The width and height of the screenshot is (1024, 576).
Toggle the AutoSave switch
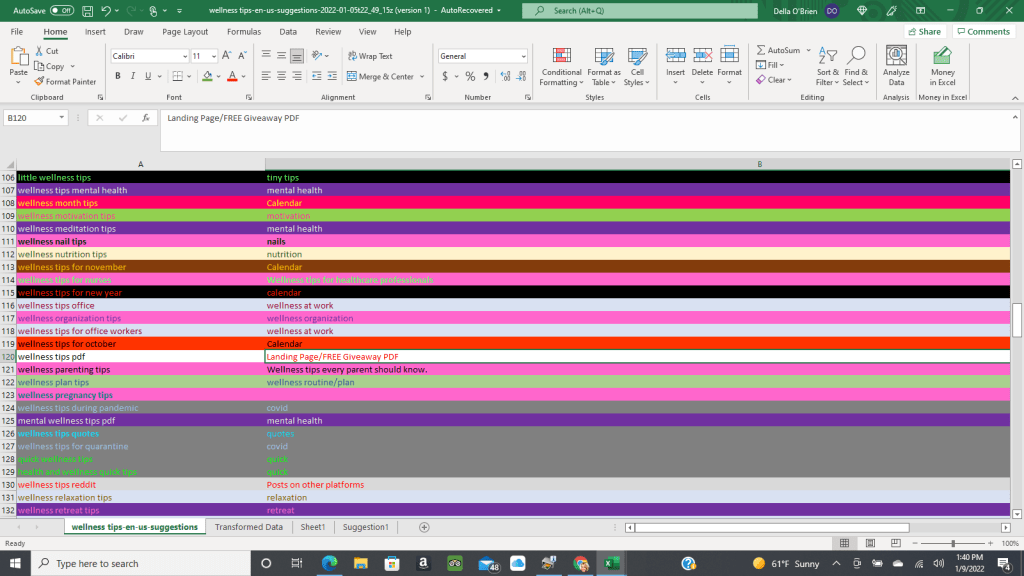click(62, 10)
